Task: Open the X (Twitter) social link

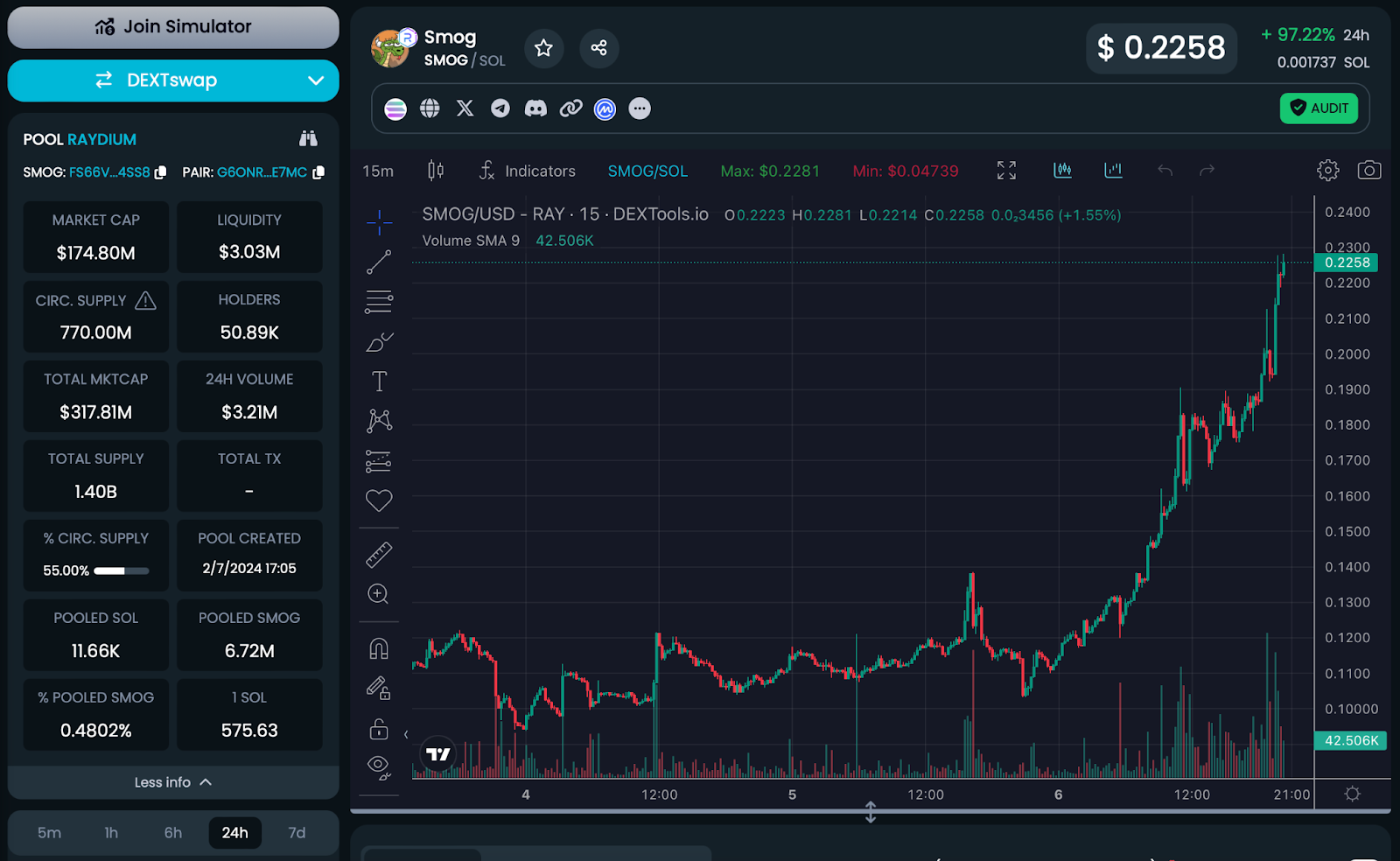Action: [x=465, y=108]
